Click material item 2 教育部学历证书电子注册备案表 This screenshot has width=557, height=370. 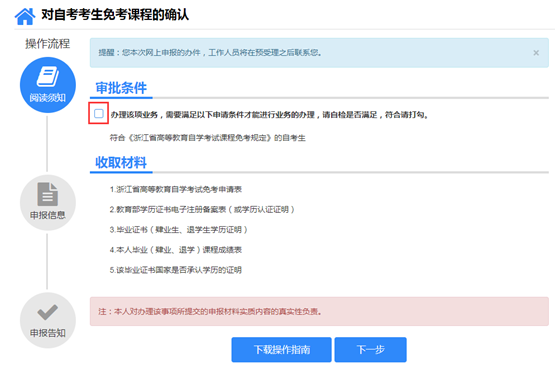click(x=202, y=210)
